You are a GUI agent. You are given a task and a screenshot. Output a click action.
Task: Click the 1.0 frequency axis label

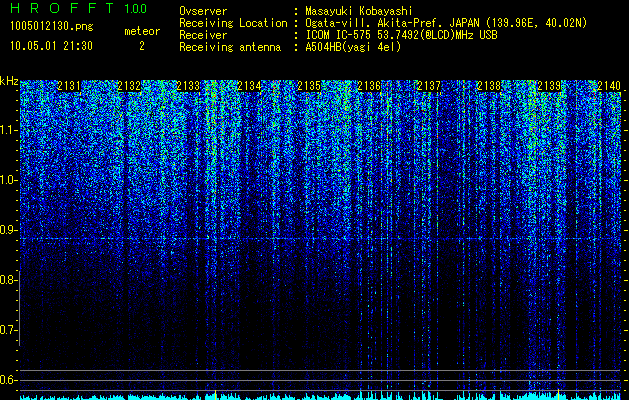click(x=8, y=180)
